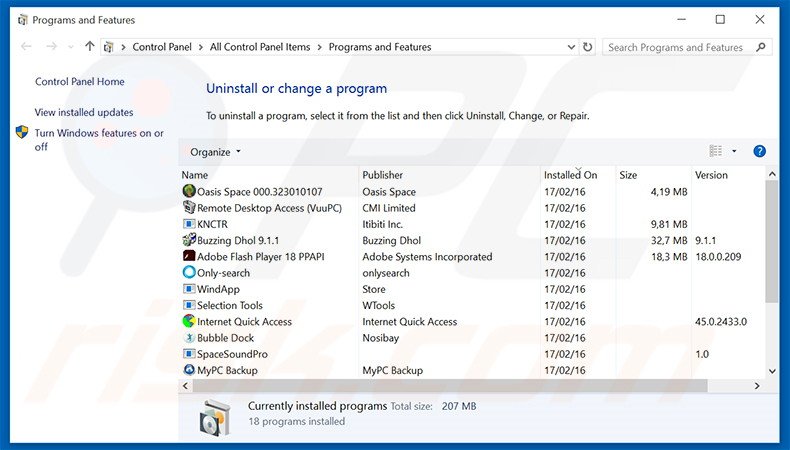790x450 pixels.
Task: Go up one folder level
Action: [90, 46]
